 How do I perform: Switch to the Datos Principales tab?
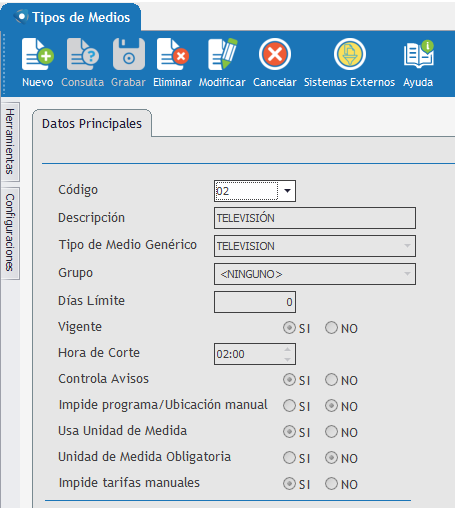92,124
